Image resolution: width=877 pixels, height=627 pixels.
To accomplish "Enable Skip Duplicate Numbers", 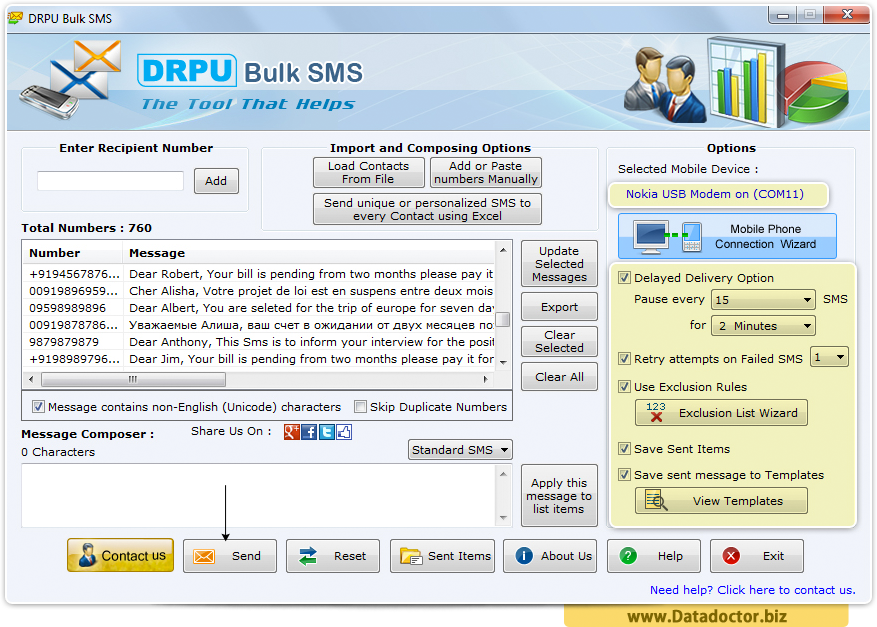I will [x=361, y=407].
